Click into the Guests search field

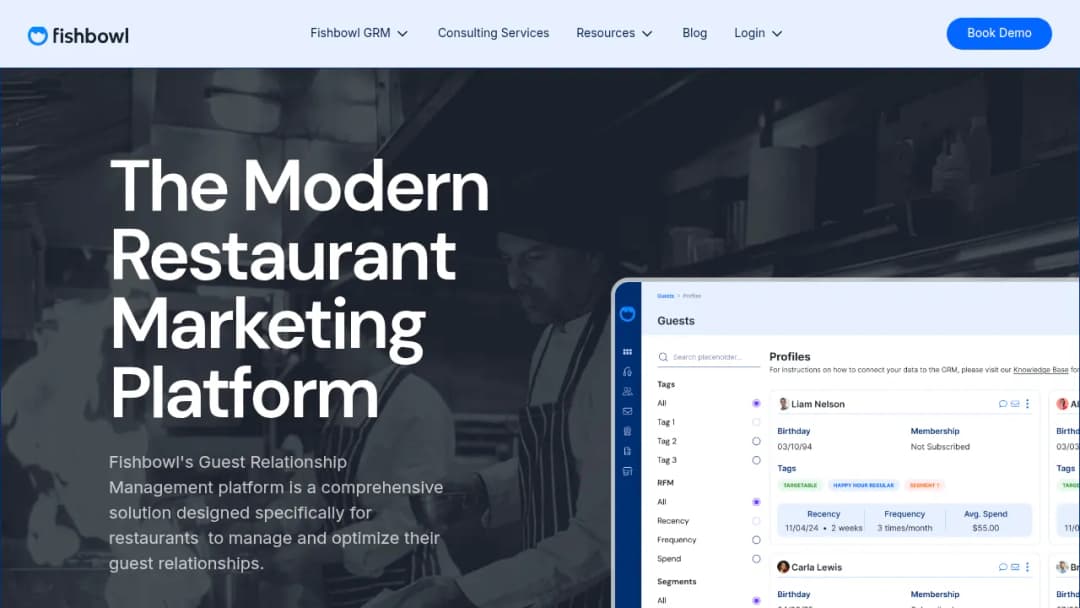[x=709, y=357]
